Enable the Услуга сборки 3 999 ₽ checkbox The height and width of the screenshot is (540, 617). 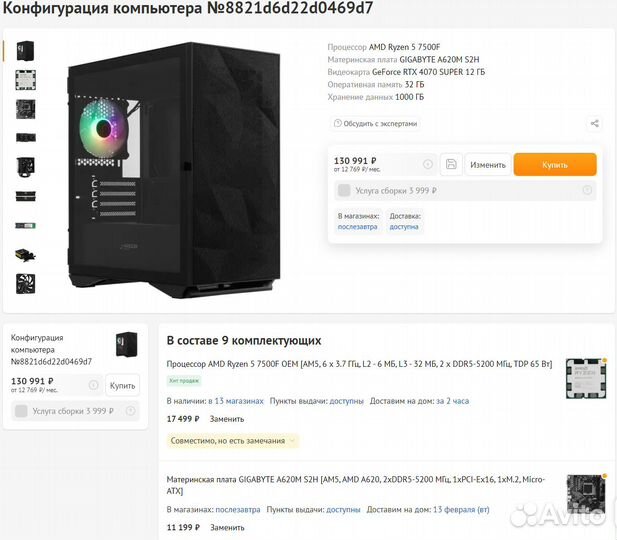344,190
